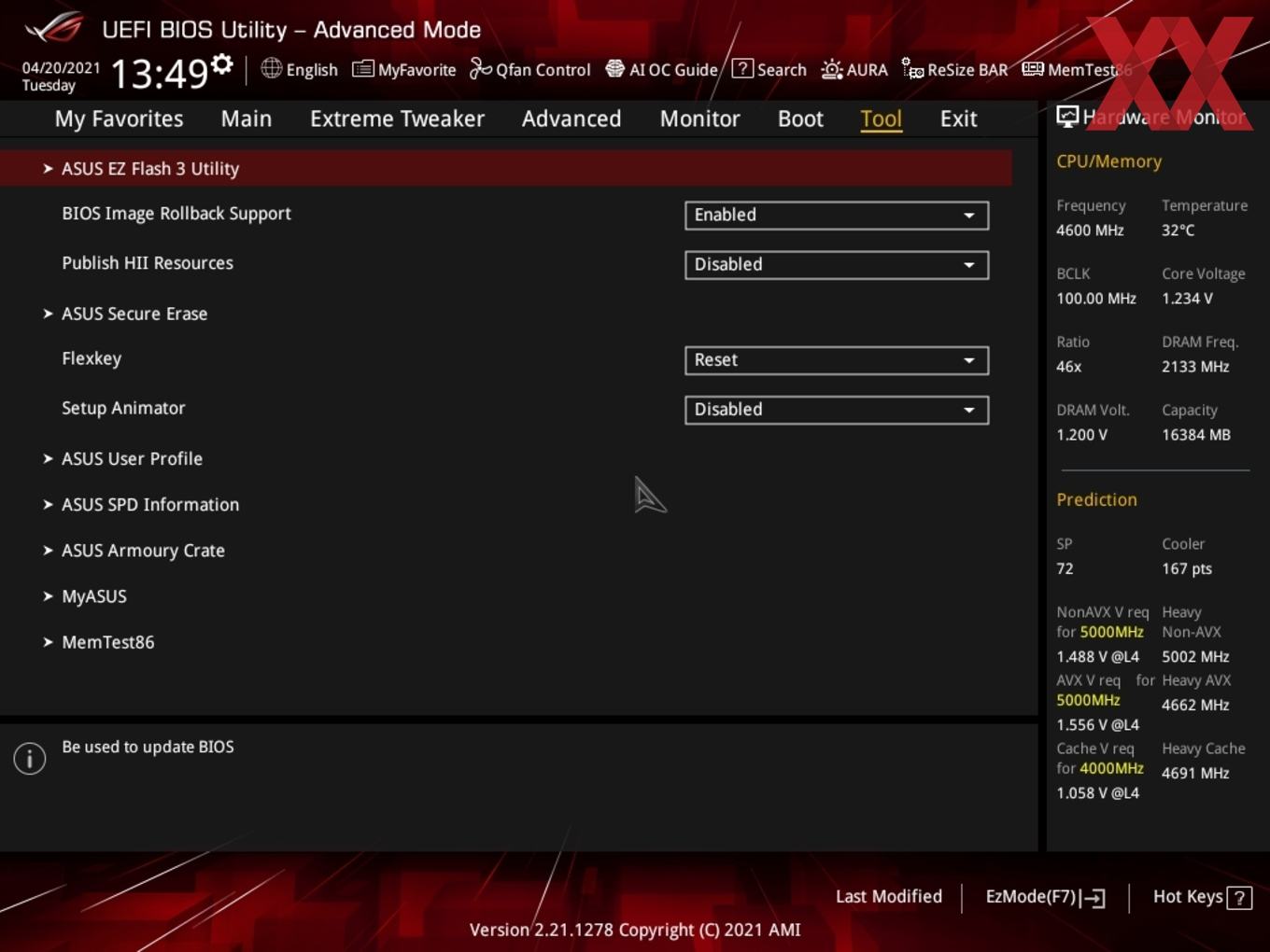Screen dimensions: 1270x952
Task: Click the 32°C temperature value
Action: (x=1178, y=230)
